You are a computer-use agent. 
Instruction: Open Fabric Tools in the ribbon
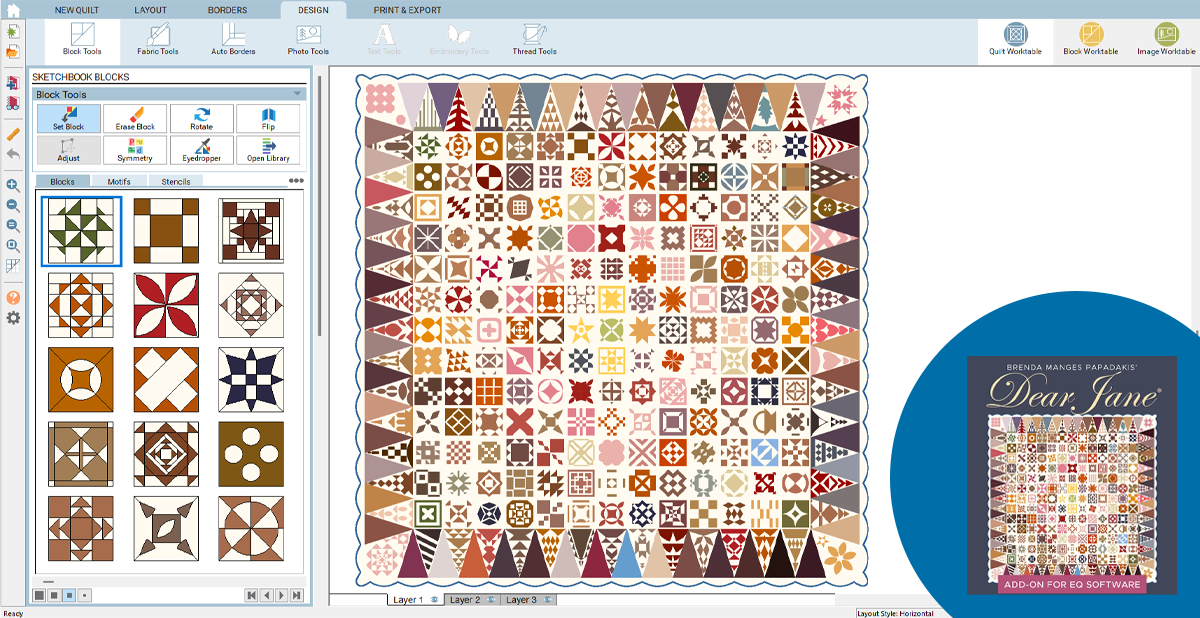[x=157, y=39]
